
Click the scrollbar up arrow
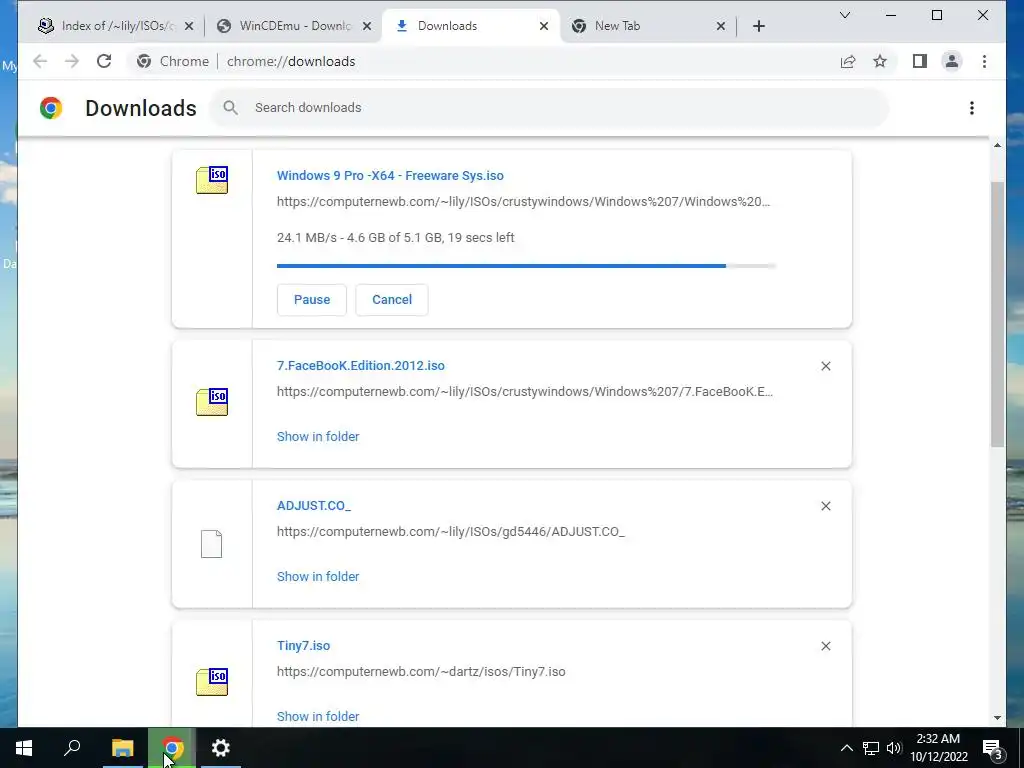(x=997, y=145)
